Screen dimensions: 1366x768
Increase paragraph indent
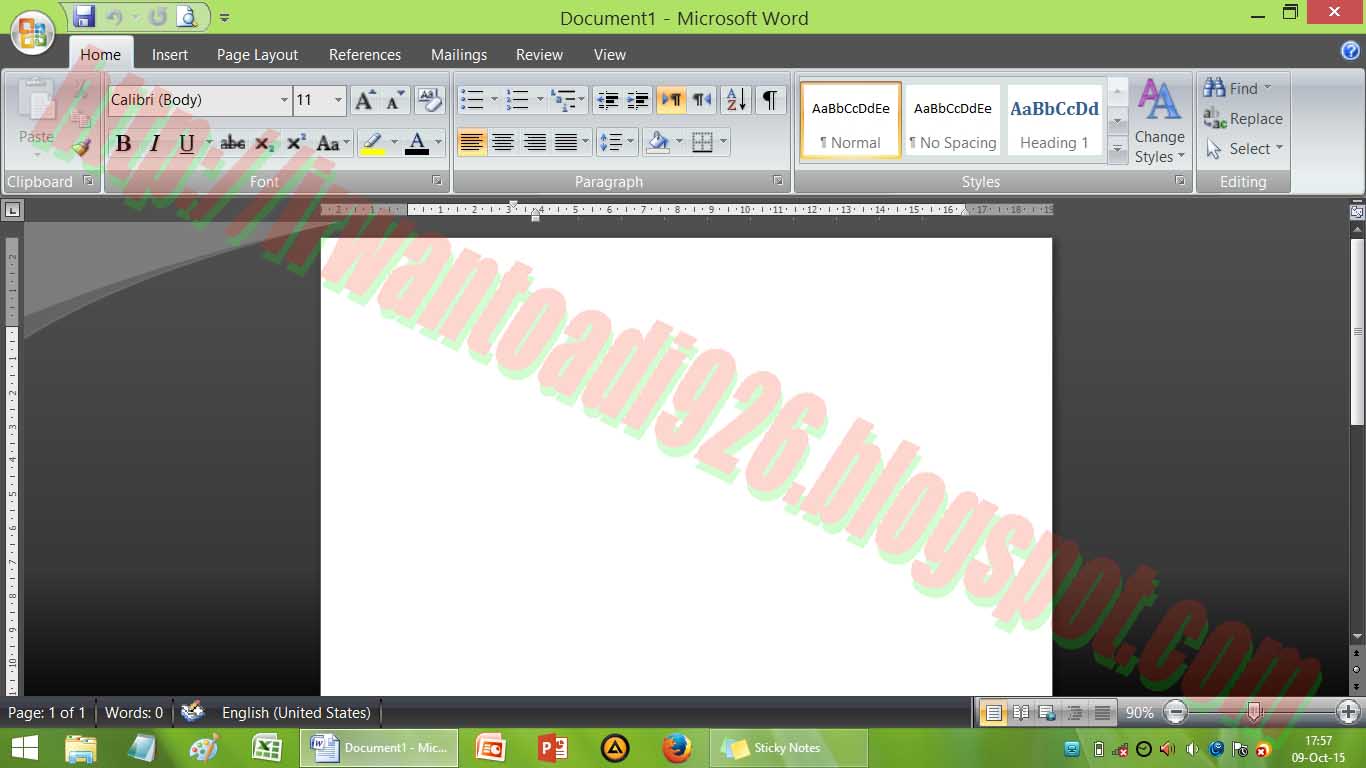637,100
